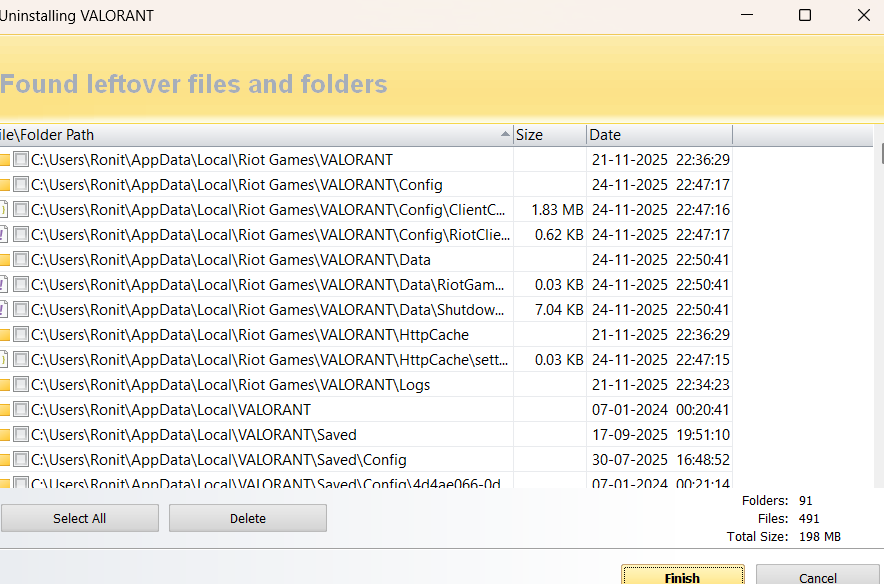Maximize the Uninstalling VALORANT window
The height and width of the screenshot is (584, 884).
(x=805, y=15)
